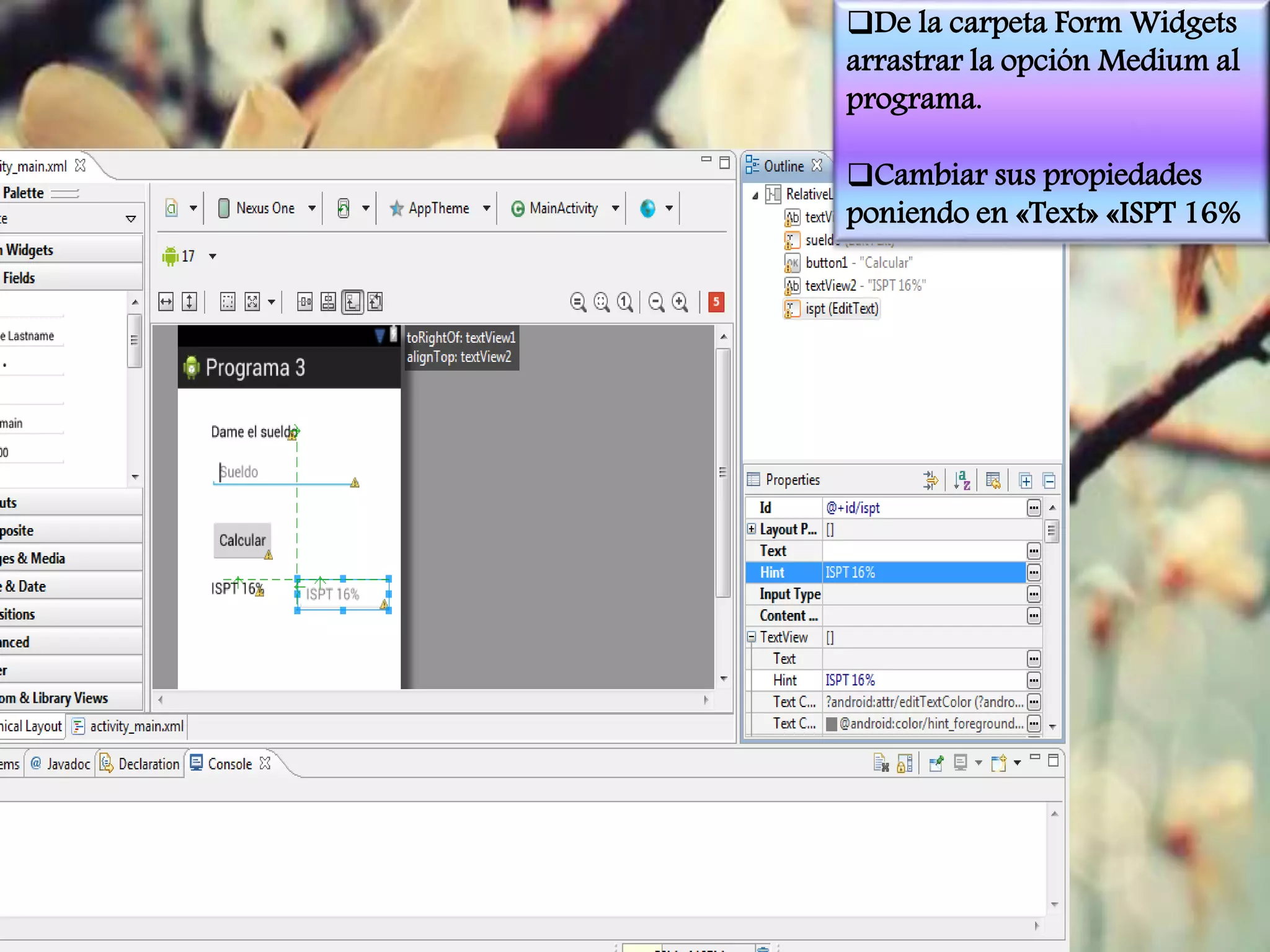Viewport: 1270px width, 952px height.
Task: Click the zoom in magnifier icon
Action: [x=680, y=302]
